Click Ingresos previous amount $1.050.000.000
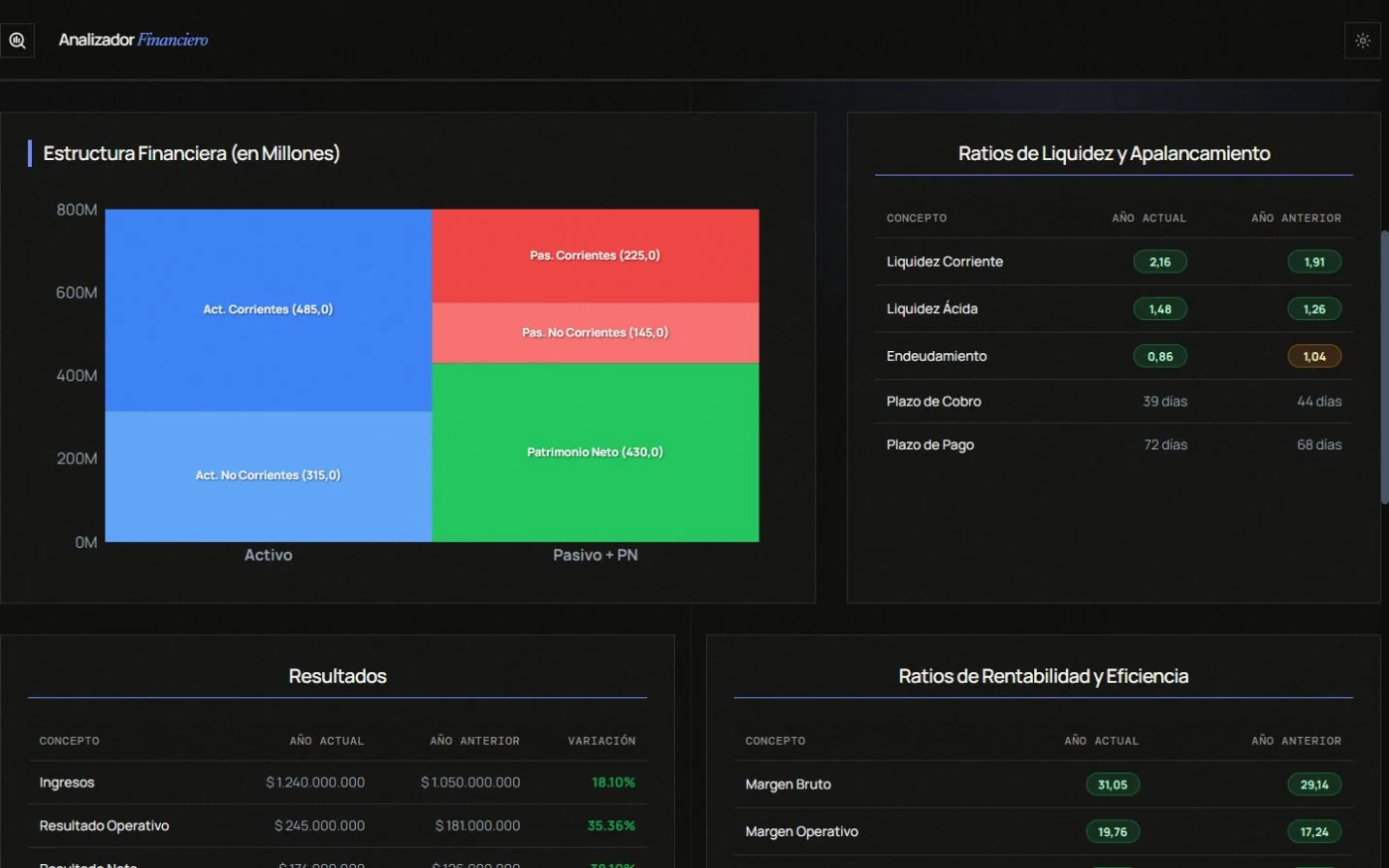The width and height of the screenshot is (1389, 868). [x=470, y=783]
